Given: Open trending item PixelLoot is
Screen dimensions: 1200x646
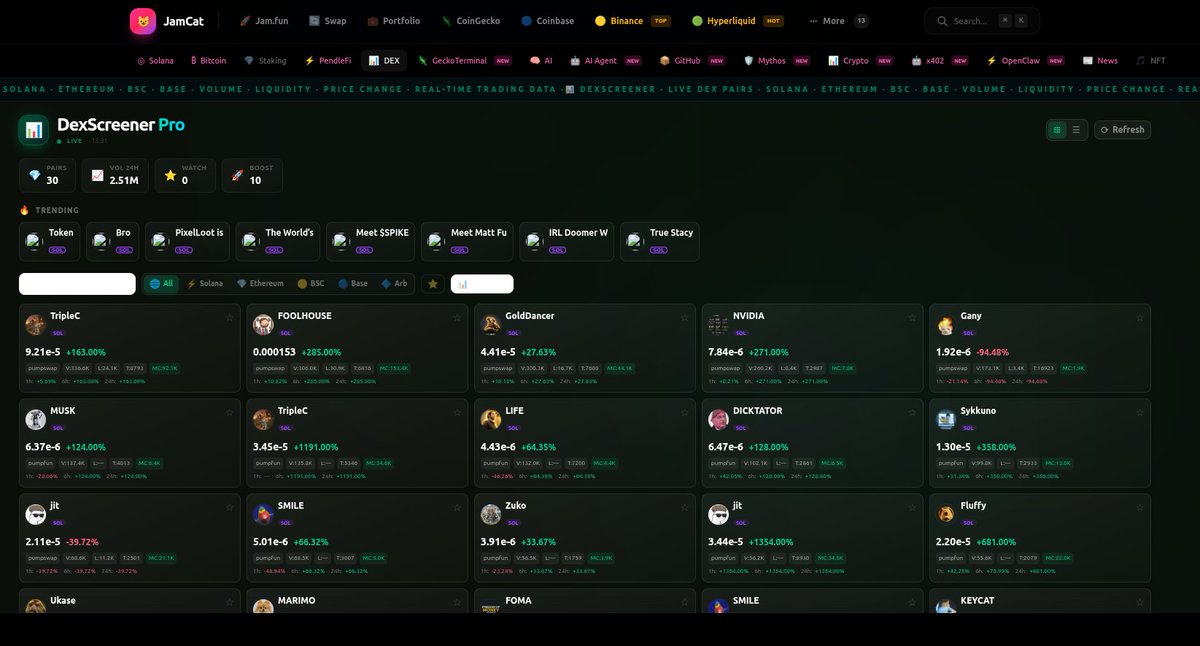Looking at the screenshot, I should (x=188, y=241).
